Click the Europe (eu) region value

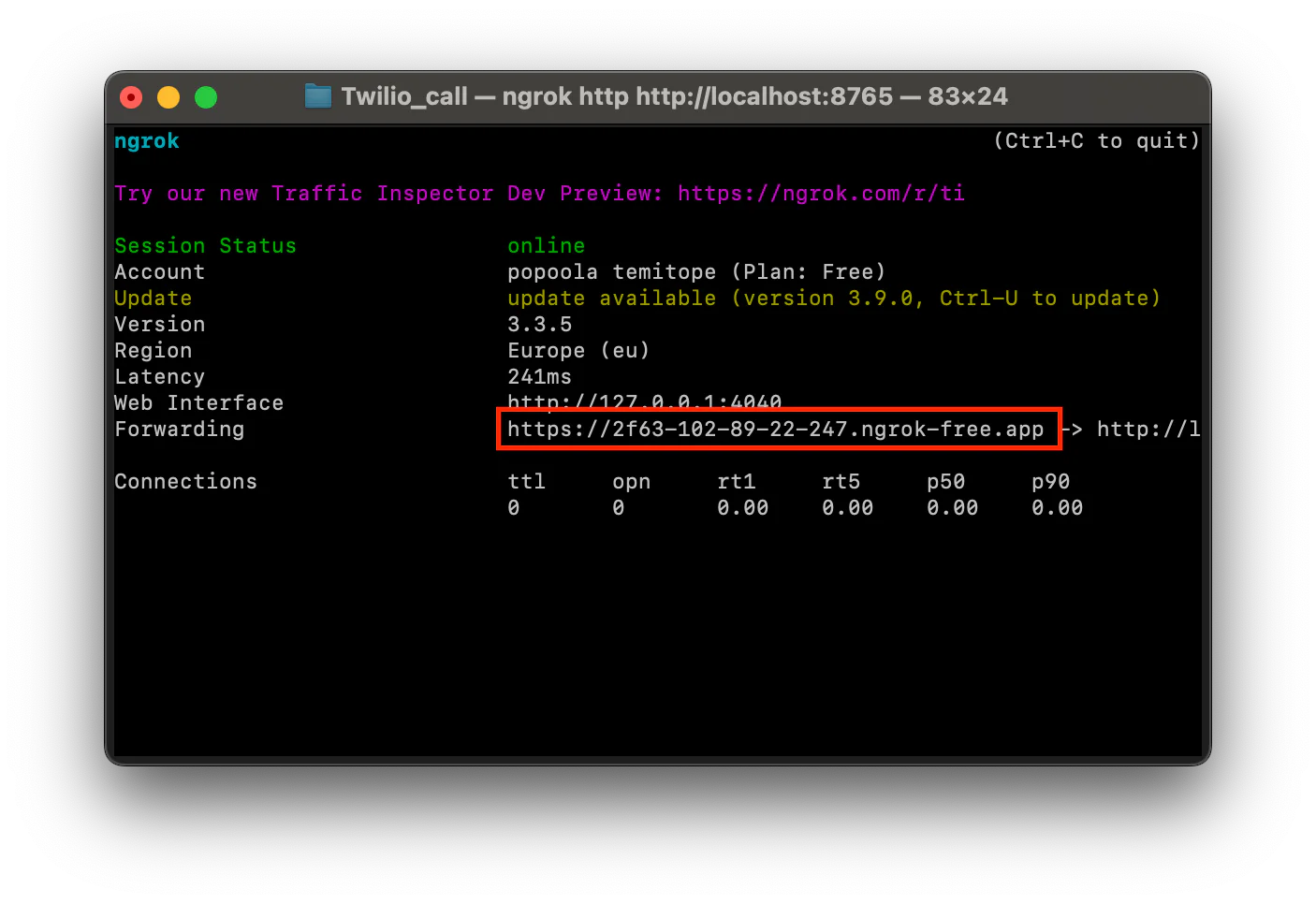tap(578, 351)
